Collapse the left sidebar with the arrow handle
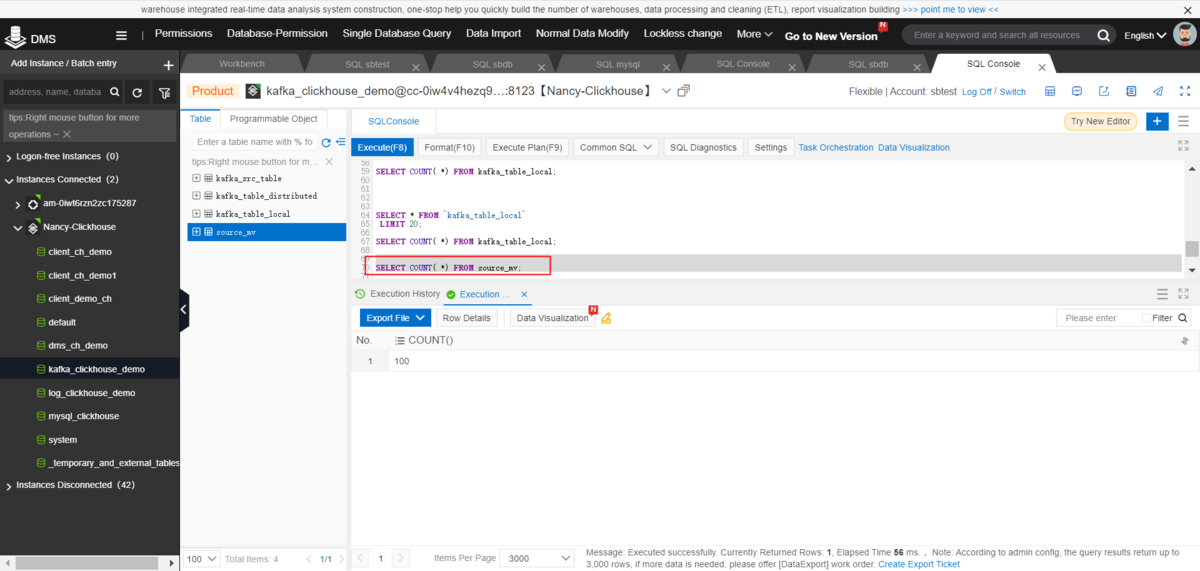Viewport: 1200px width, 571px height. click(x=184, y=310)
